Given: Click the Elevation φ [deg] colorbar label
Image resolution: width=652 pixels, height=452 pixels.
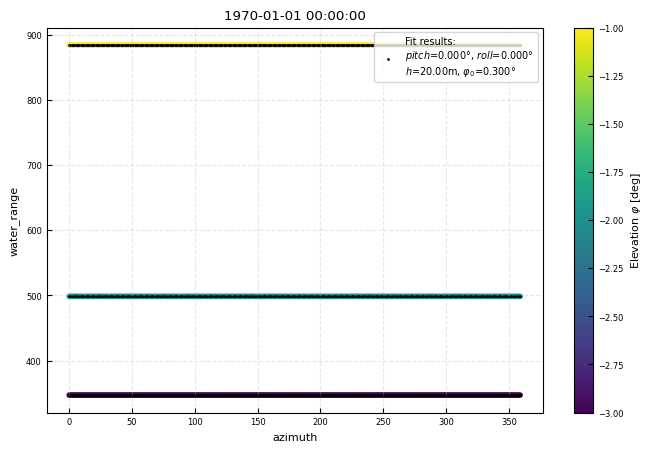Looking at the screenshot, I should [x=635, y=221].
